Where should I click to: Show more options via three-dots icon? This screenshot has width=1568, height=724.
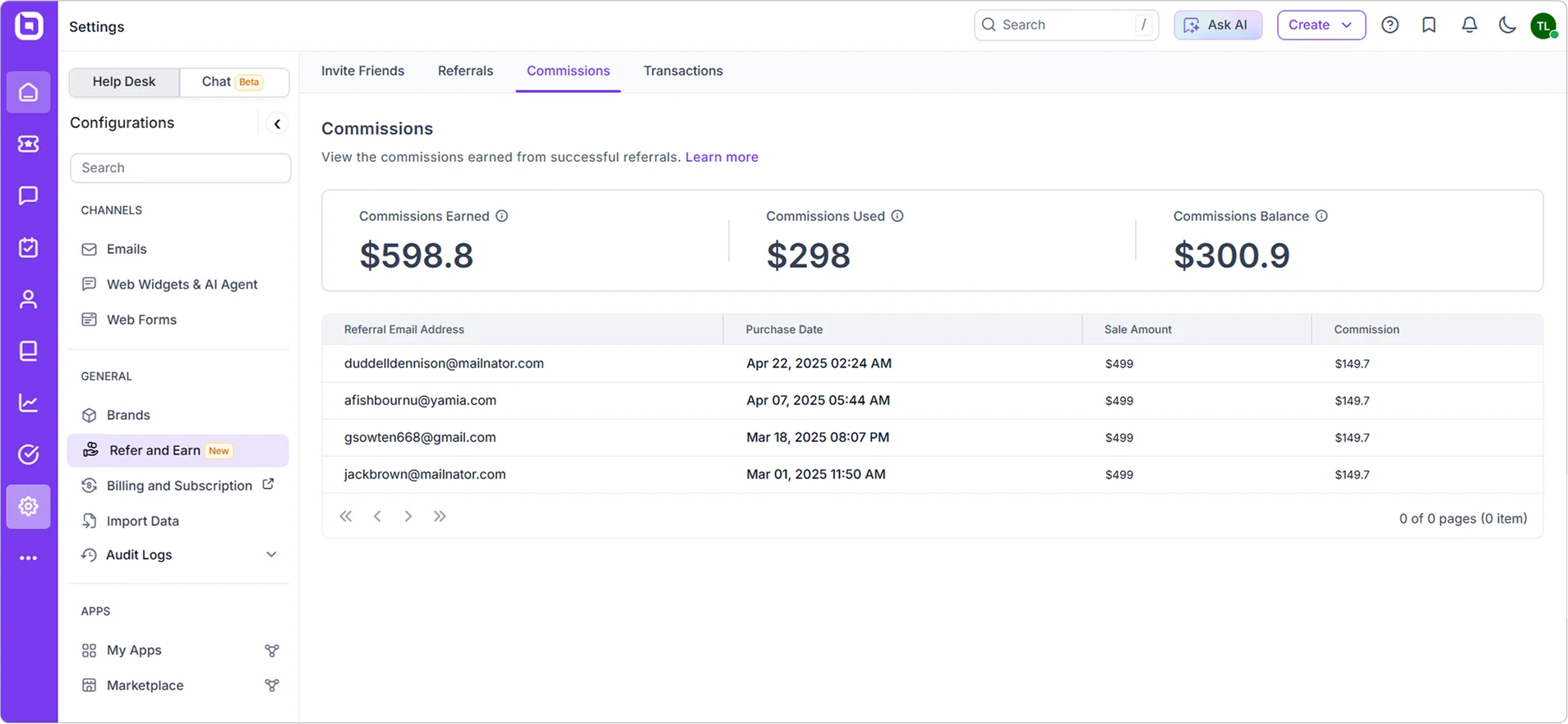[29, 558]
